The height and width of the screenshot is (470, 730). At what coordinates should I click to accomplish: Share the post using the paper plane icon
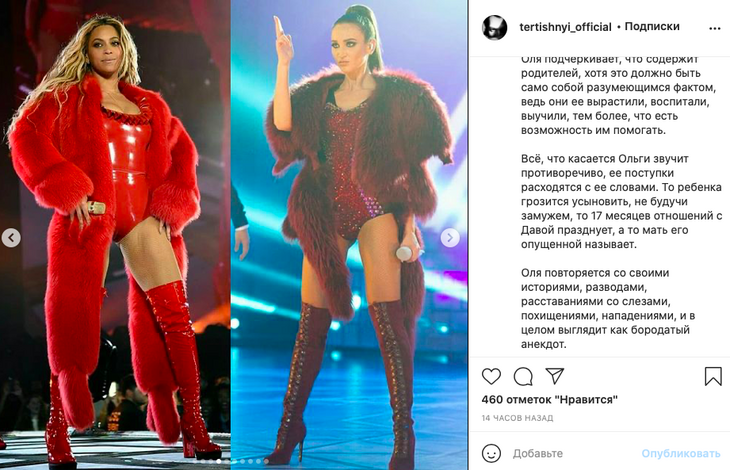tap(555, 376)
